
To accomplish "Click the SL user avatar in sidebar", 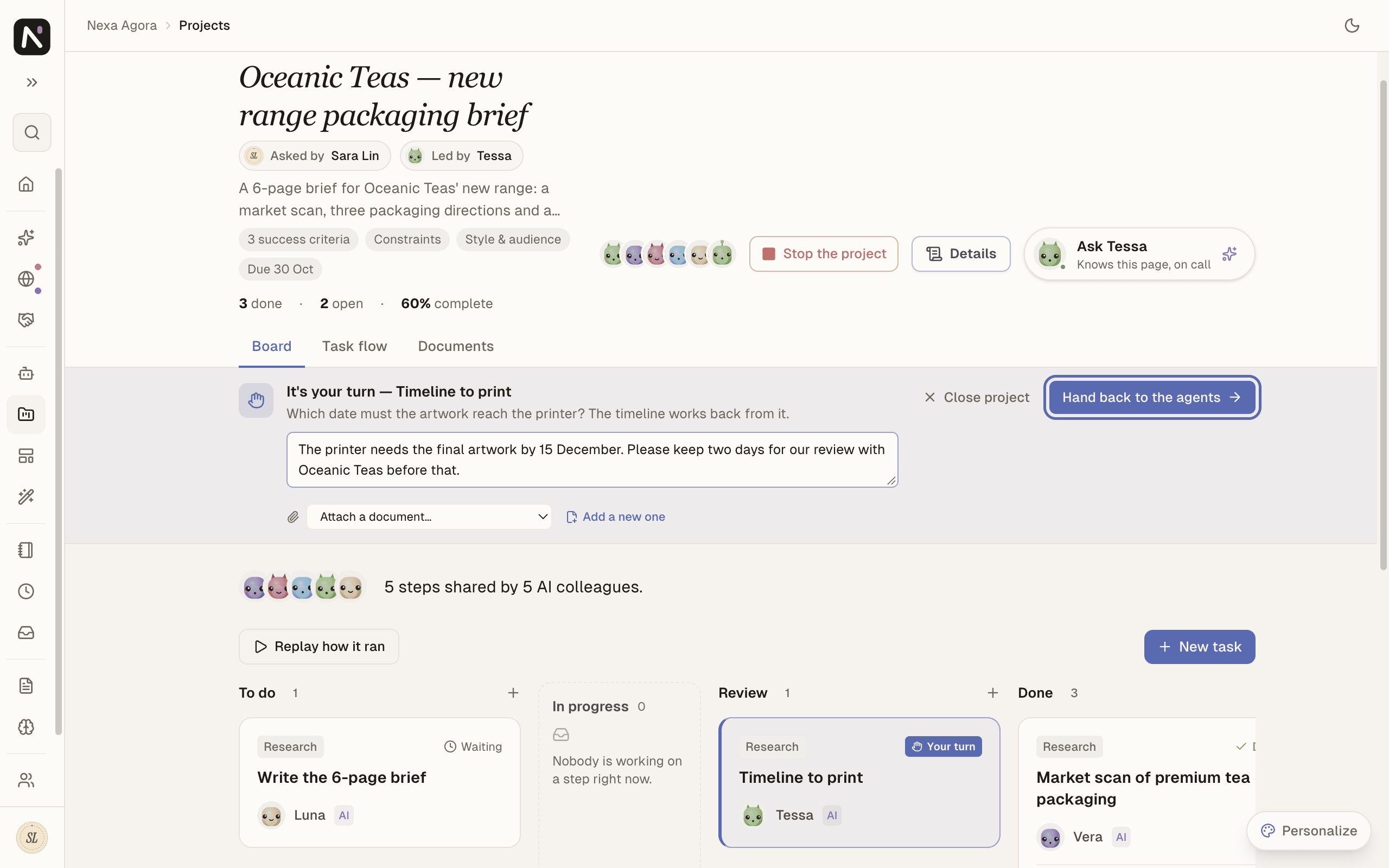I will pyautogui.click(x=31, y=838).
